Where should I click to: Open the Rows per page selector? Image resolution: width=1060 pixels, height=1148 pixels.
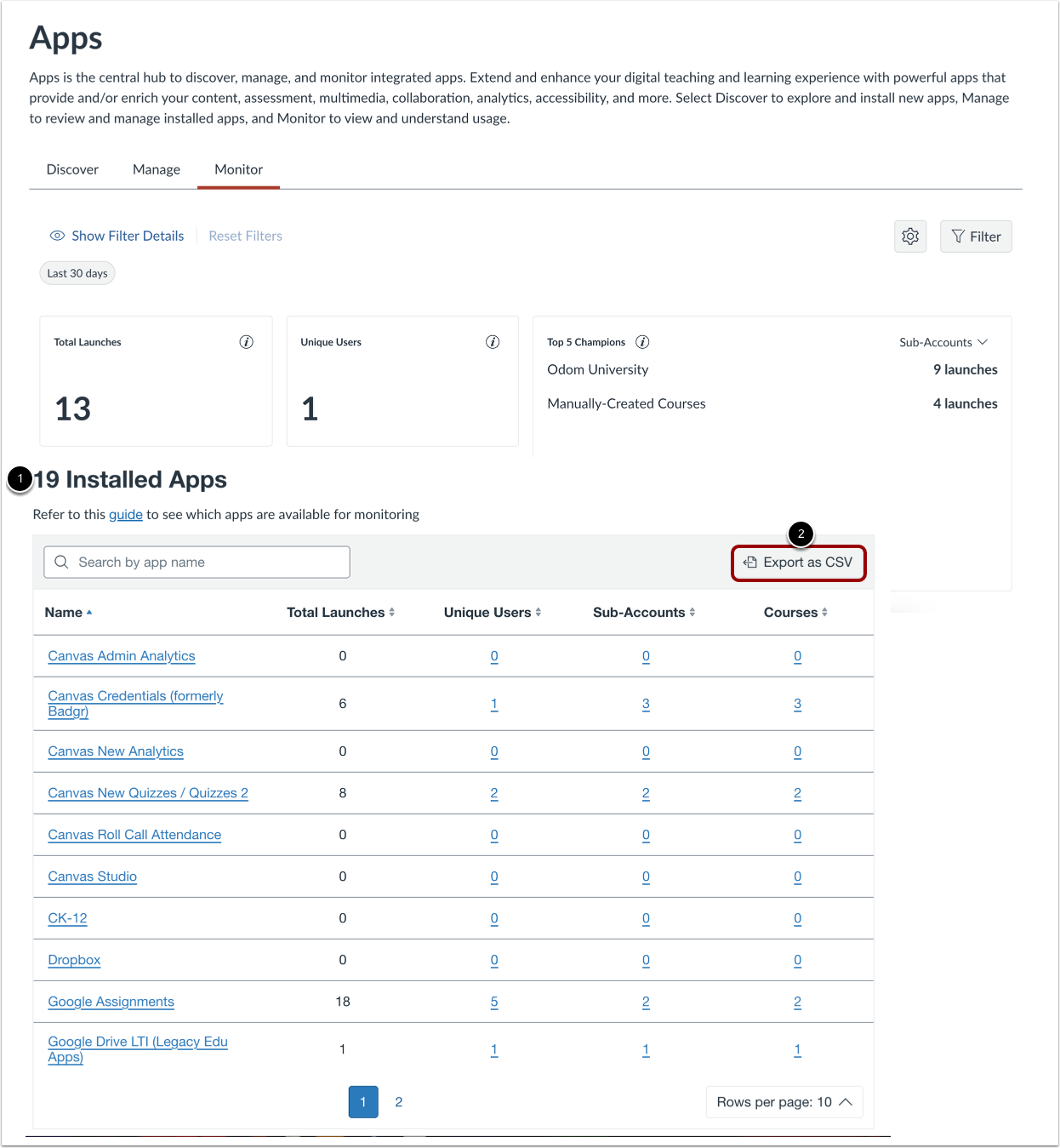[x=783, y=1101]
